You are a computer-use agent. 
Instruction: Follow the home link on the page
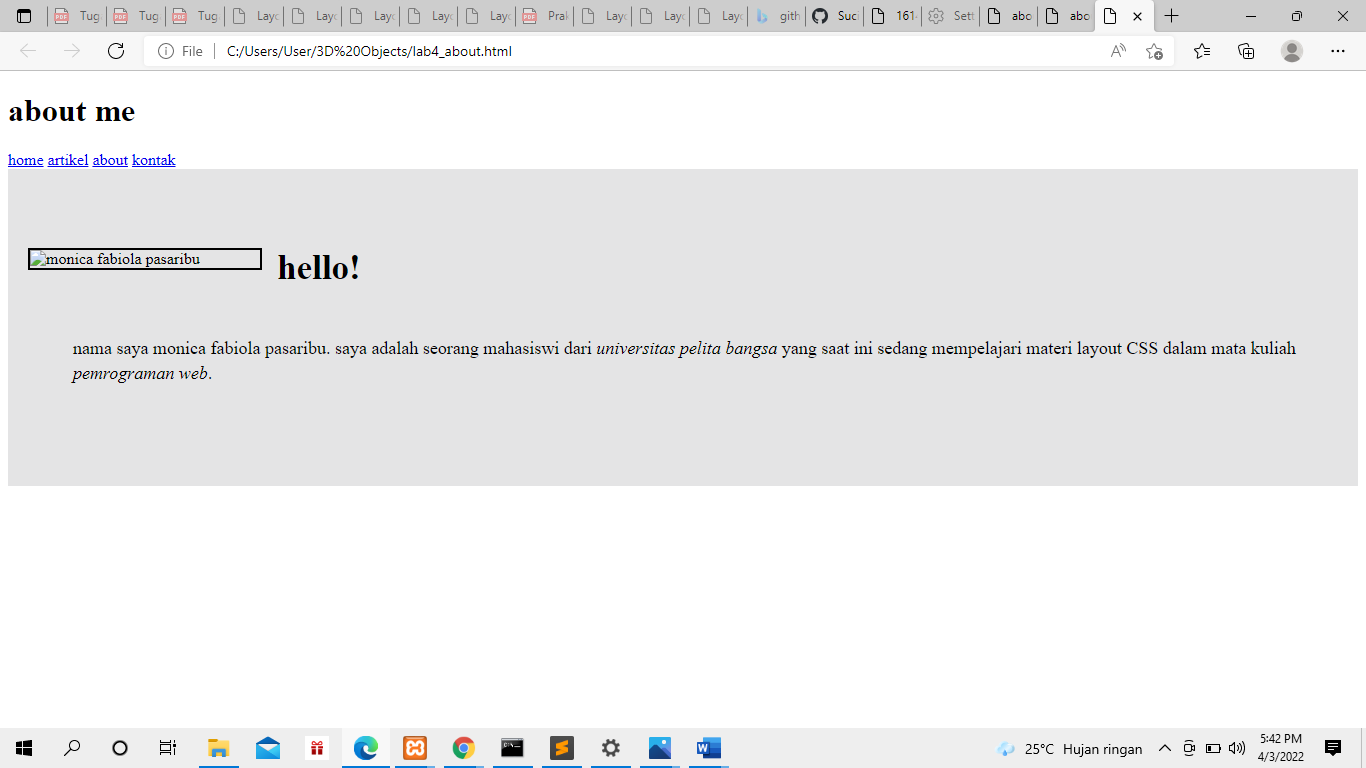click(x=24, y=160)
